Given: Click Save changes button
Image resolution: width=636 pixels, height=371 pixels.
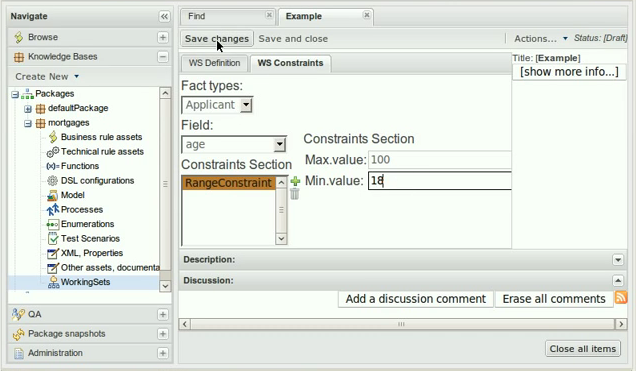Looking at the screenshot, I should pyautogui.click(x=217, y=39).
